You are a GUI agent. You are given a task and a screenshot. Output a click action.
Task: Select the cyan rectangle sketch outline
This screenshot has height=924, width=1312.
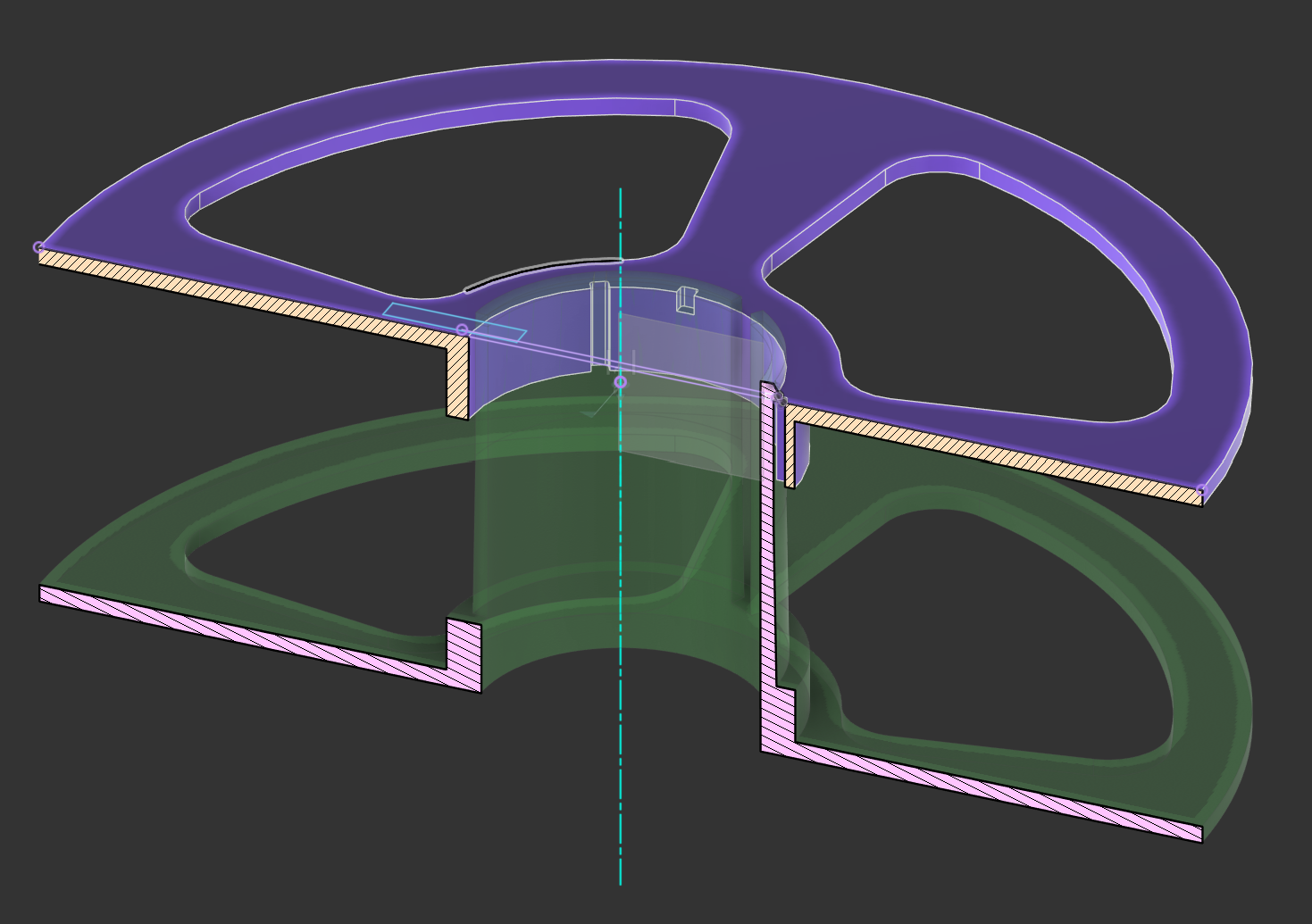(455, 321)
